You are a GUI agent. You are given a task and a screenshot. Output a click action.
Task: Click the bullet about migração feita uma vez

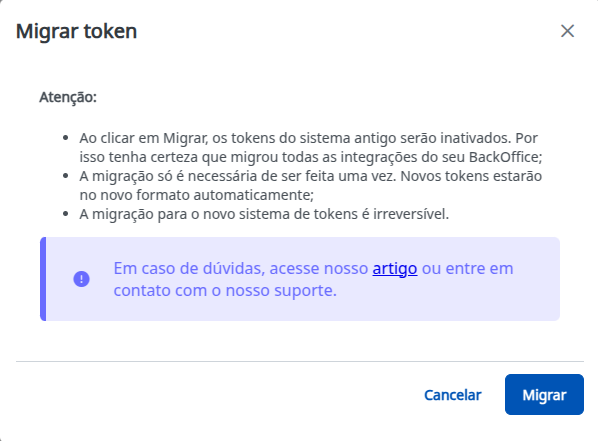[x=310, y=185]
